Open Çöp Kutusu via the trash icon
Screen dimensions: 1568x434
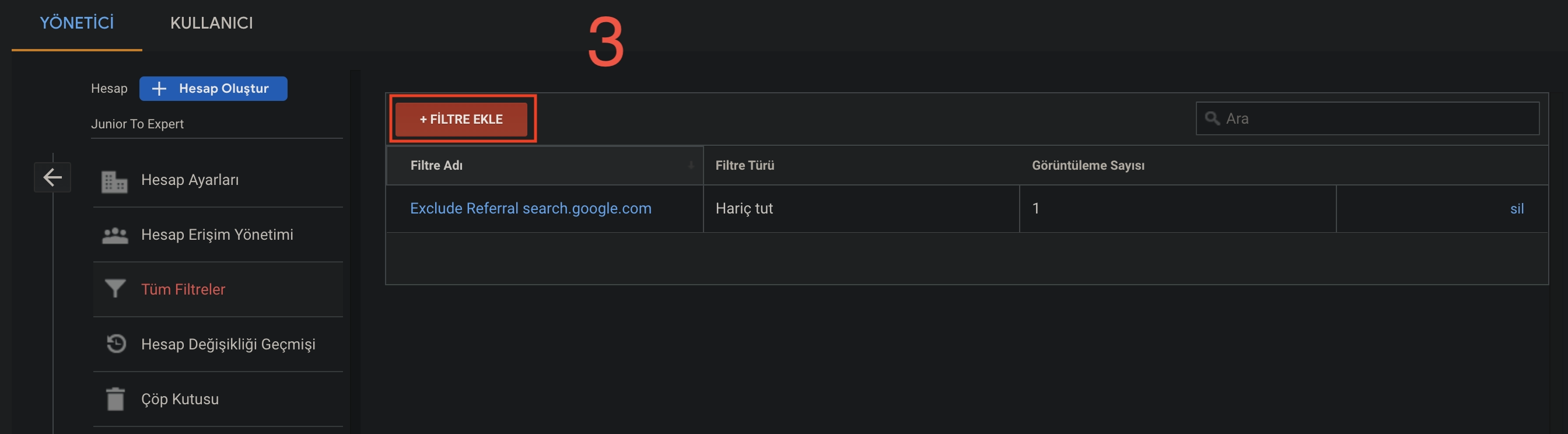116,398
